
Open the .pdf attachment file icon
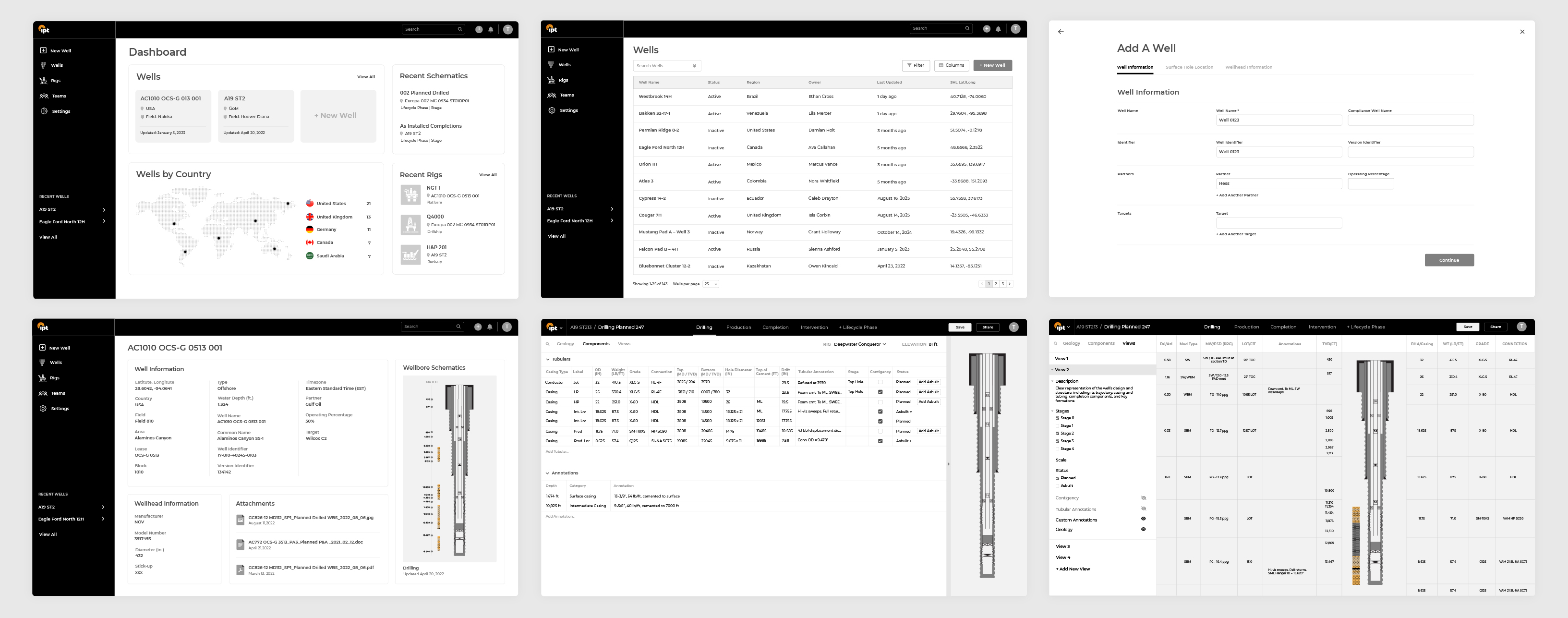[241, 570]
